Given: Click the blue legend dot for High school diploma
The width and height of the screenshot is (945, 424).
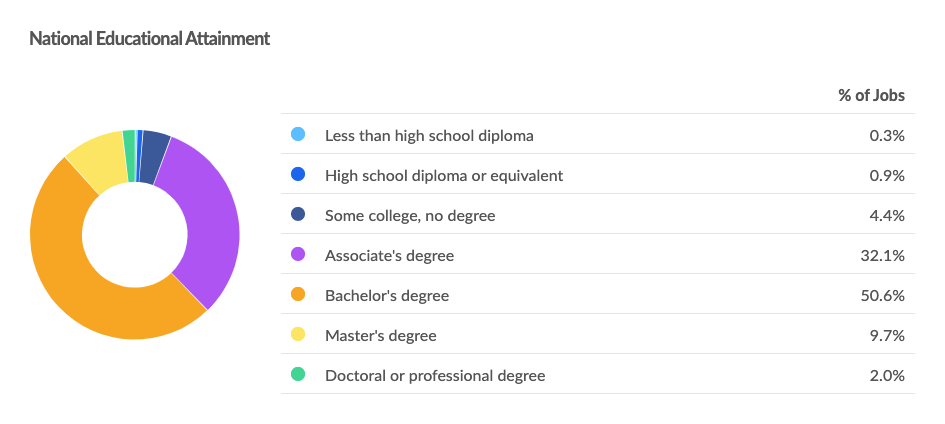Looking at the screenshot, I should [298, 175].
